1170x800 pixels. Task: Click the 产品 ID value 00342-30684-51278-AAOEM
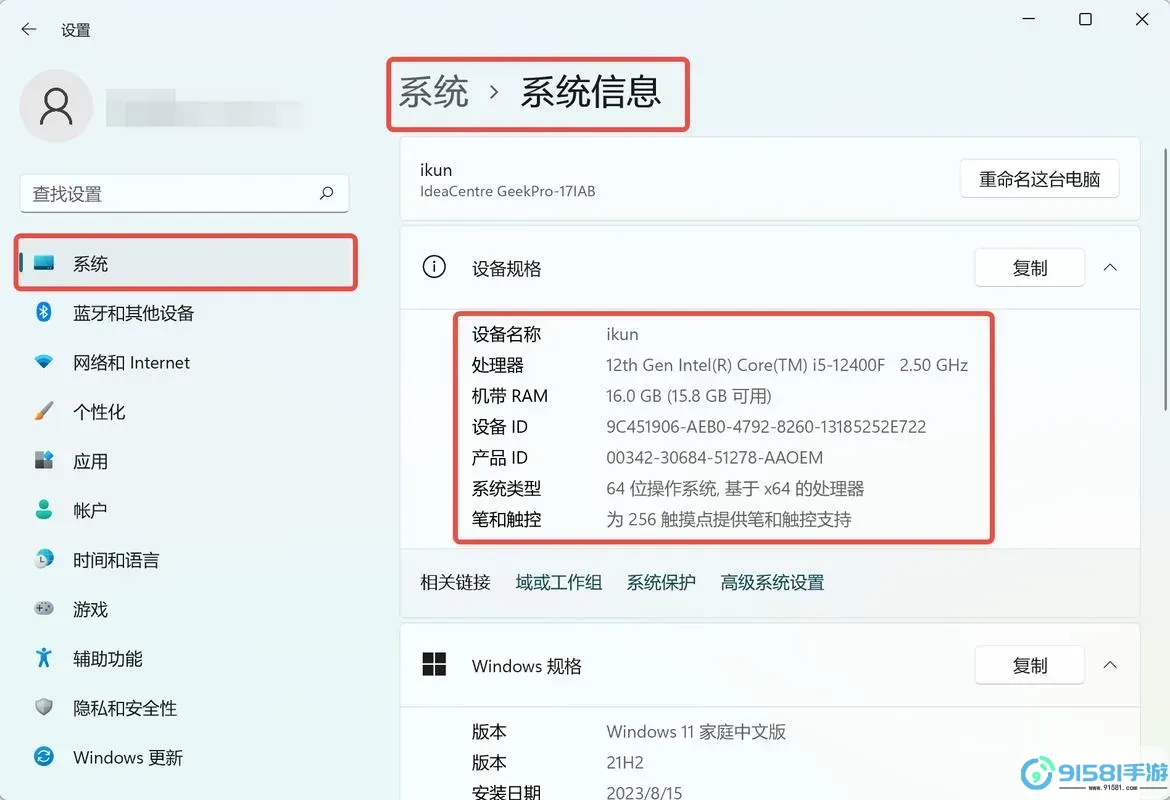tap(714, 457)
